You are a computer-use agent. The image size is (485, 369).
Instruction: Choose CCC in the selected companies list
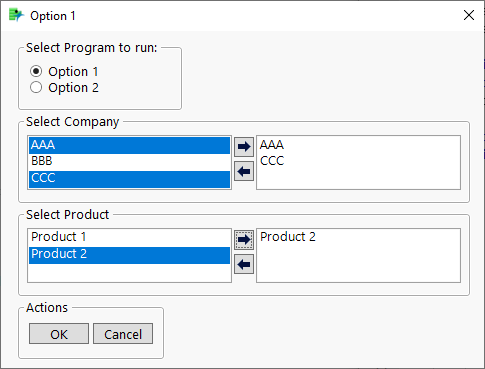272,161
